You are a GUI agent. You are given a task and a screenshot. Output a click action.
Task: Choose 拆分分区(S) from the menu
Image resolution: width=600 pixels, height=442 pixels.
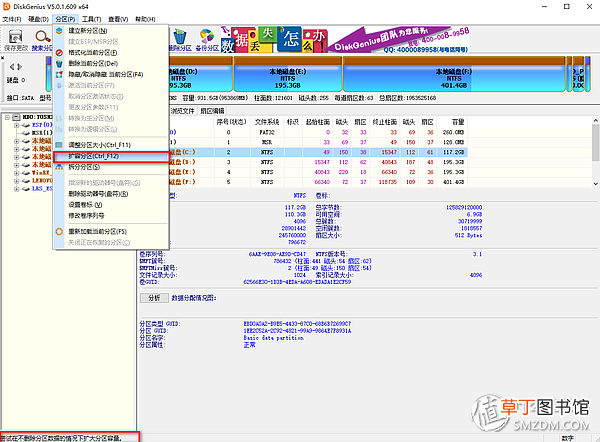click(x=111, y=167)
